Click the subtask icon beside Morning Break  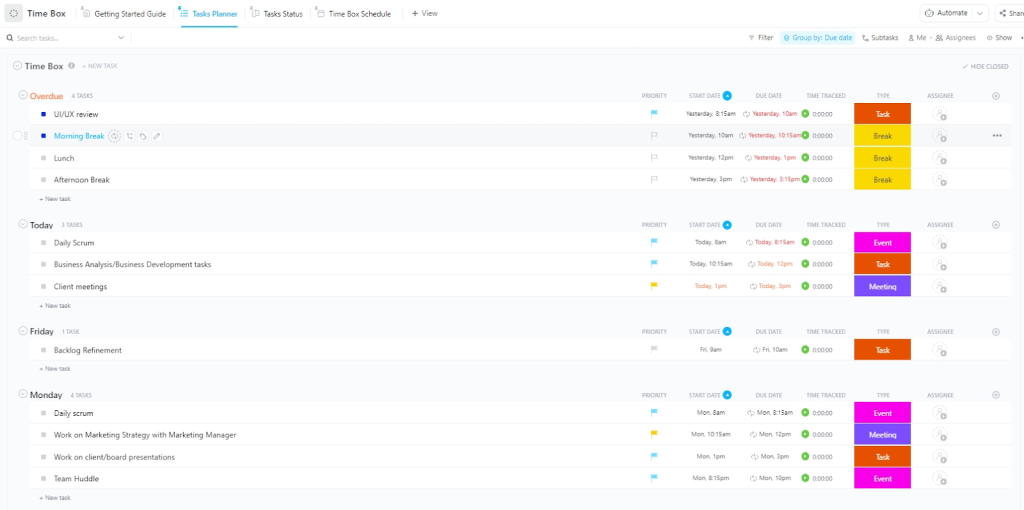(x=130, y=136)
